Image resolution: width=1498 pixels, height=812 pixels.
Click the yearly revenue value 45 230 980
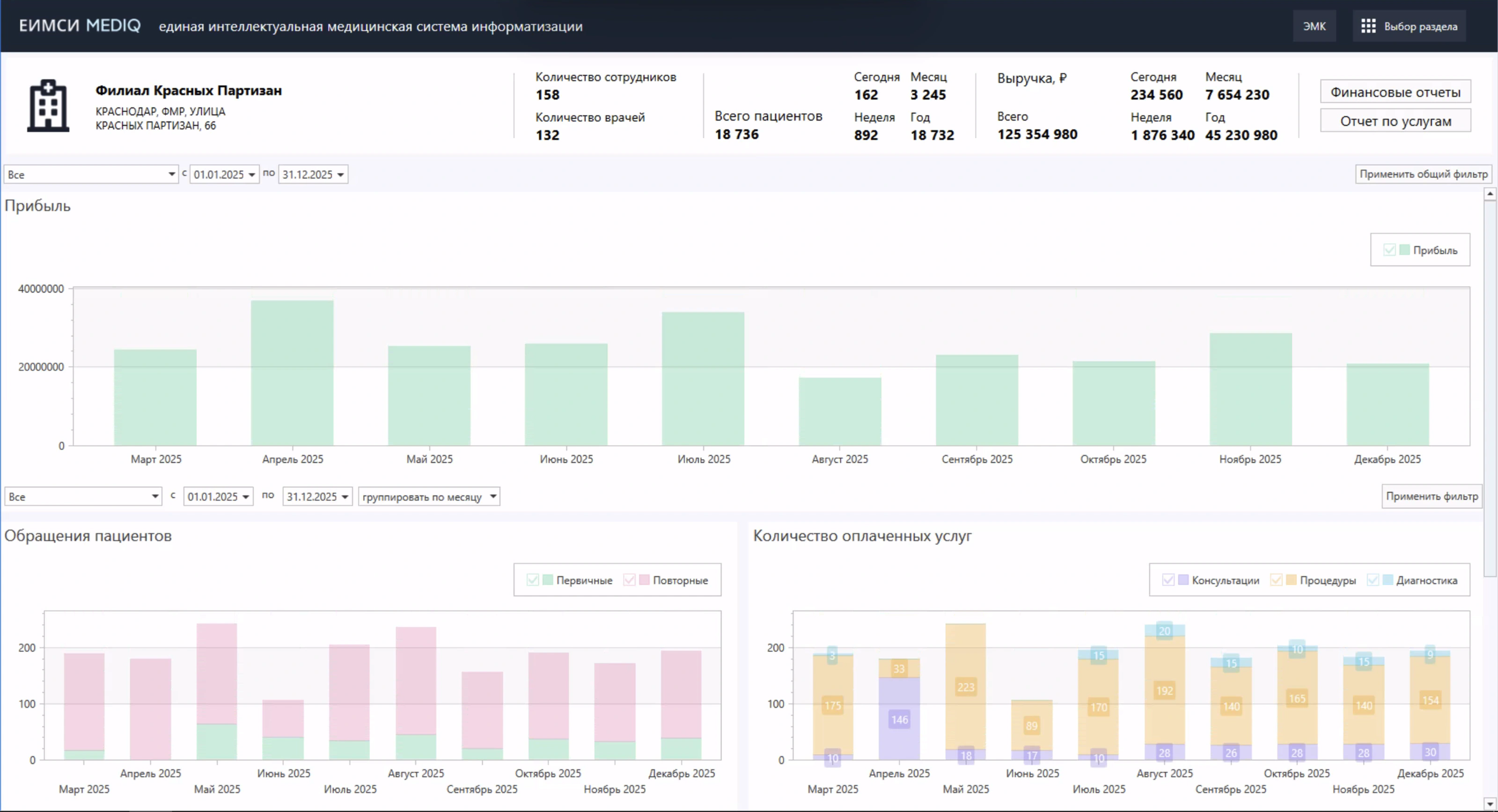1241,135
